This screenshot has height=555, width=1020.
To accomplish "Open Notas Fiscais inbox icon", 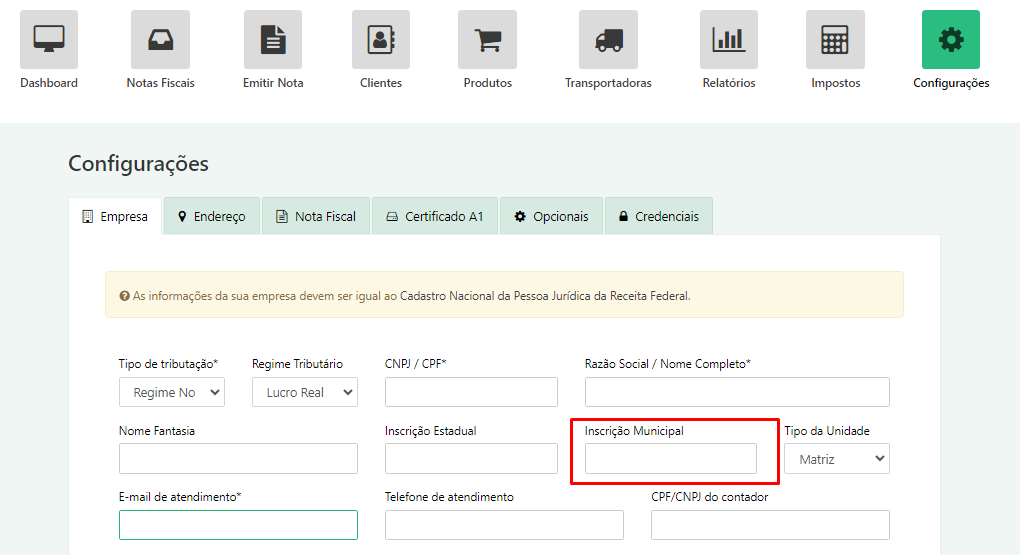I will coord(160,40).
